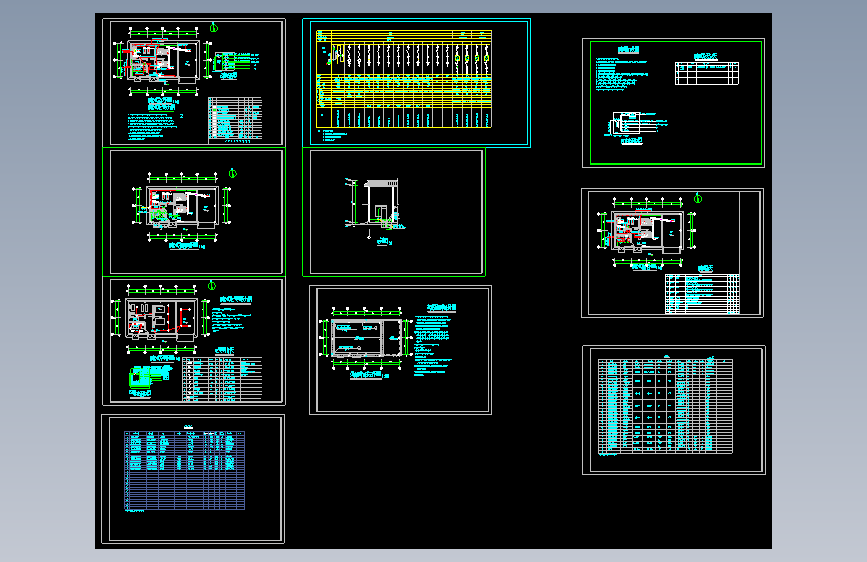The height and width of the screenshot is (562, 867).
Task: Select the sheet with the large white-grid equipment table
Action: click(673, 410)
